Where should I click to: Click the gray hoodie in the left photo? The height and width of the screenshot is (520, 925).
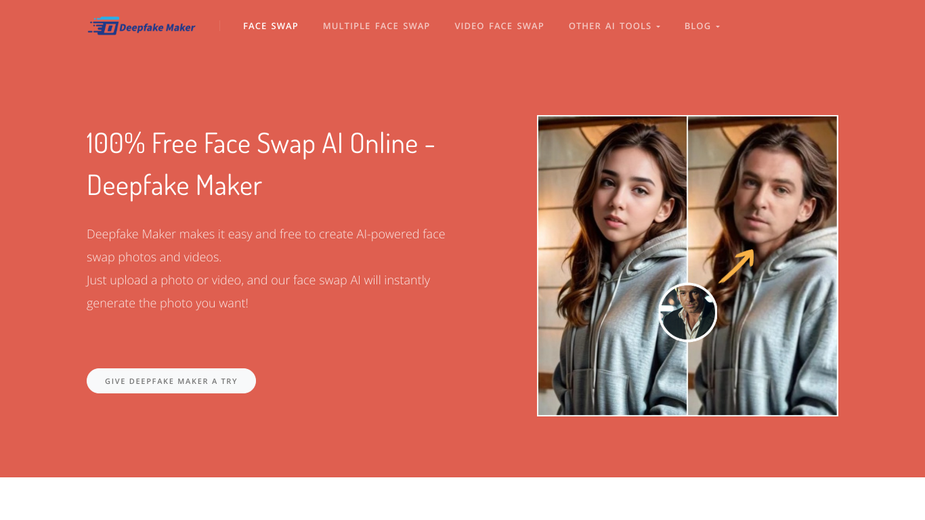[x=614, y=342]
